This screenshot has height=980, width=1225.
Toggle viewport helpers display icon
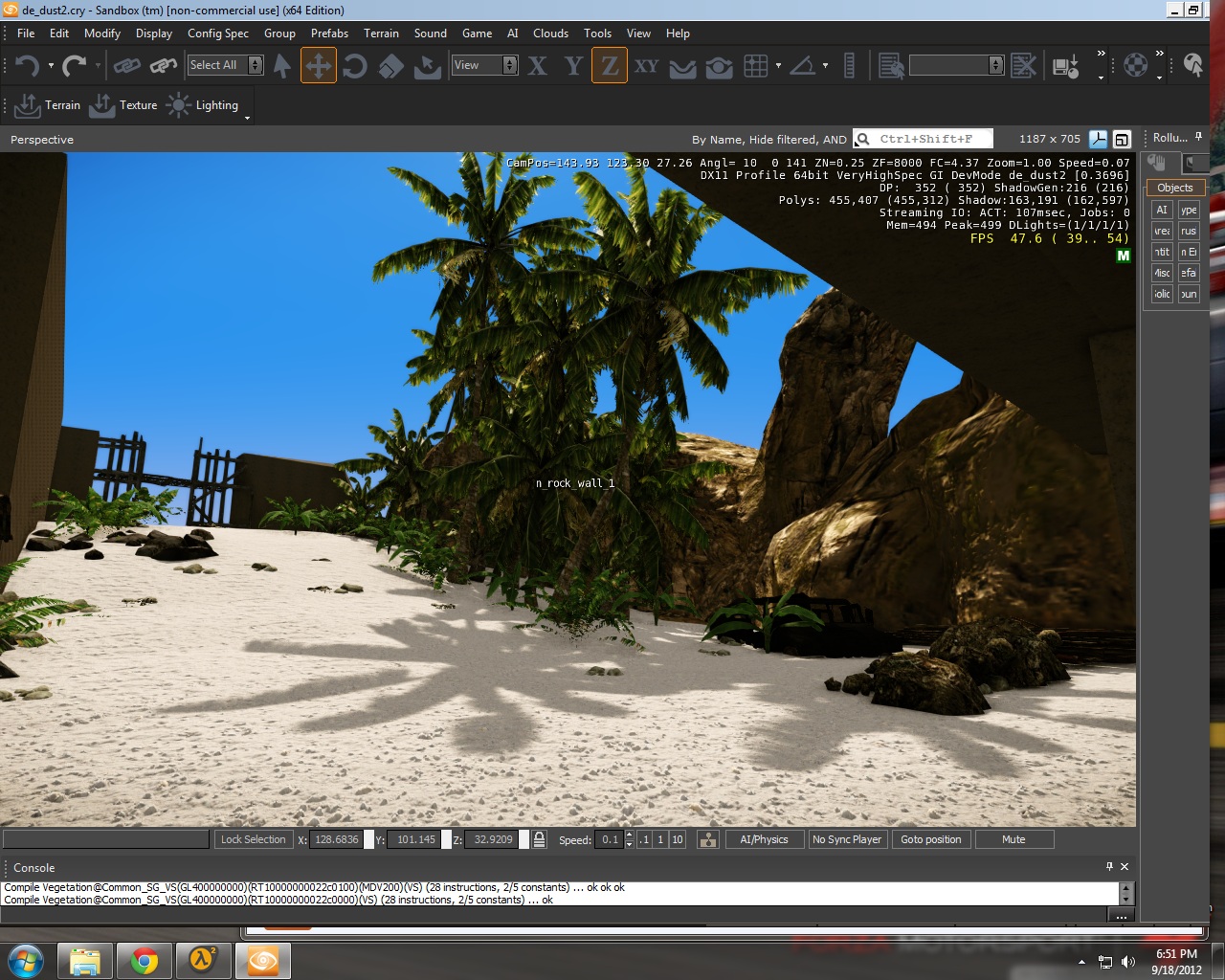[x=1098, y=139]
